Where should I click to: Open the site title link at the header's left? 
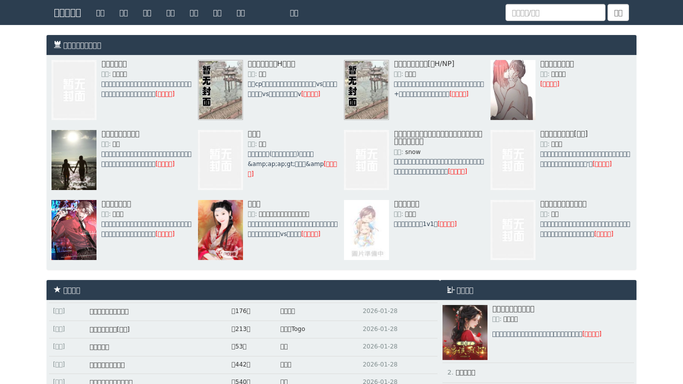point(68,13)
